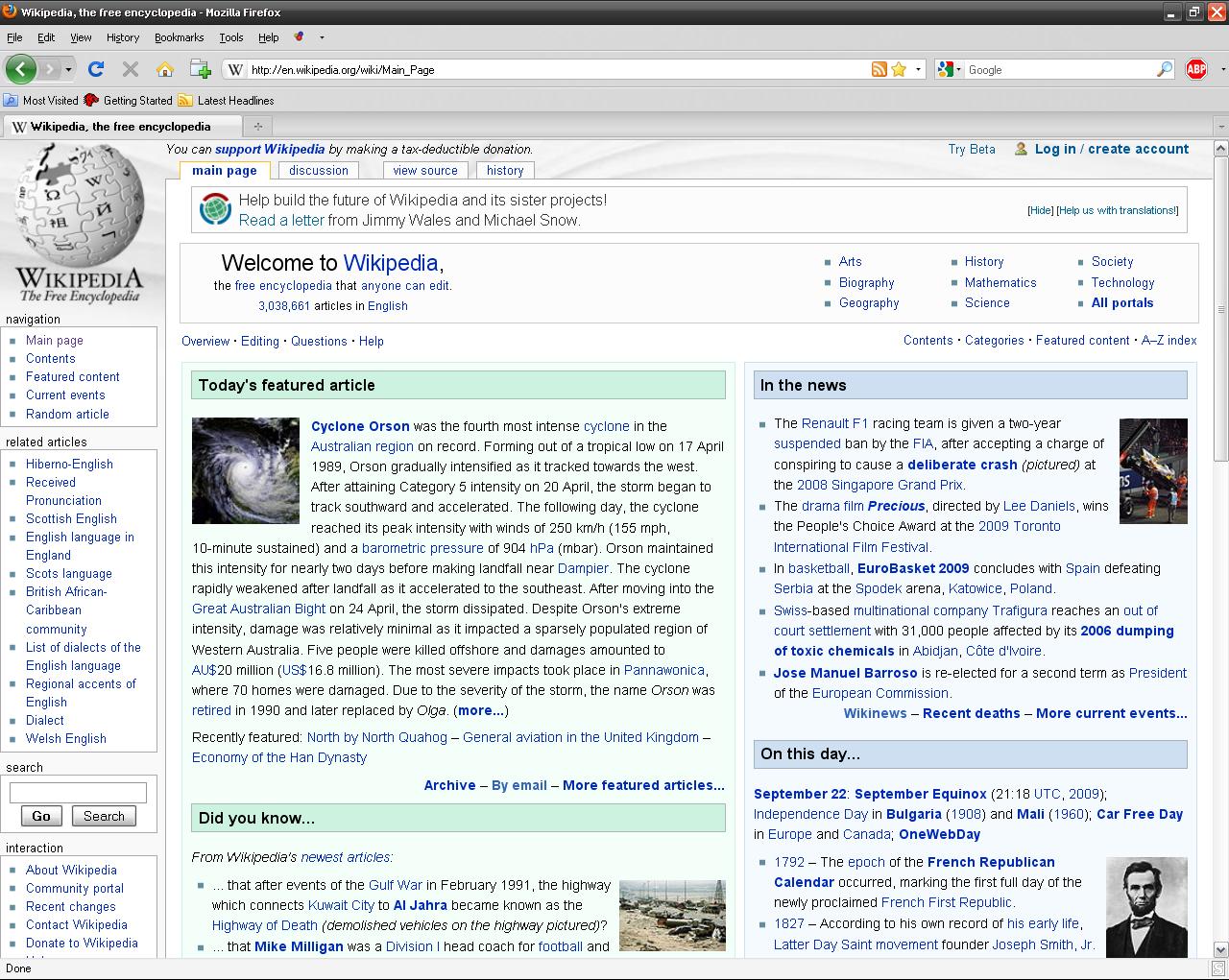Open the Help menu

coord(268,37)
